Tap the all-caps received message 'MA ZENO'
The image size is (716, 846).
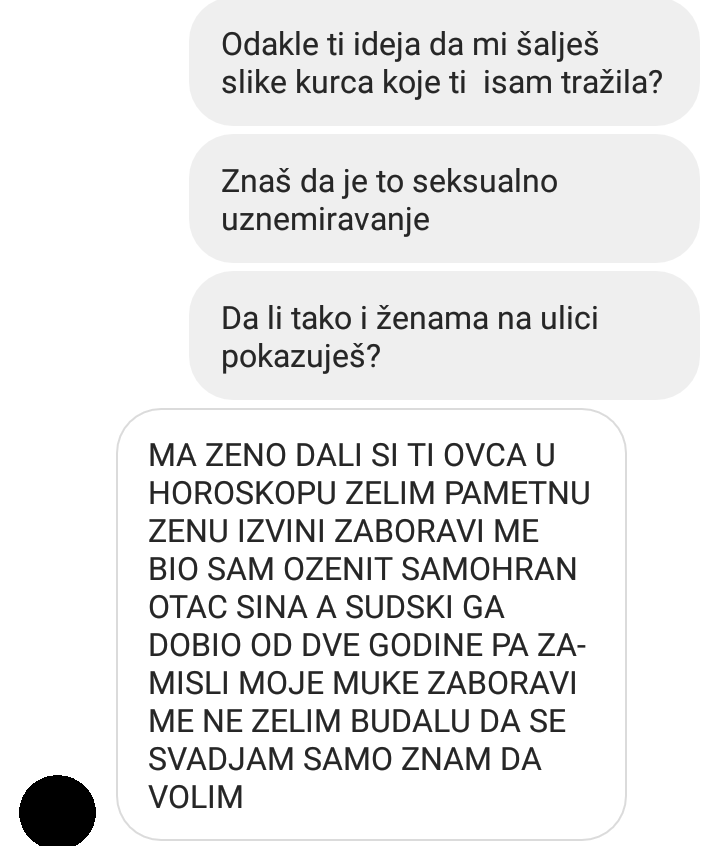pos(371,625)
